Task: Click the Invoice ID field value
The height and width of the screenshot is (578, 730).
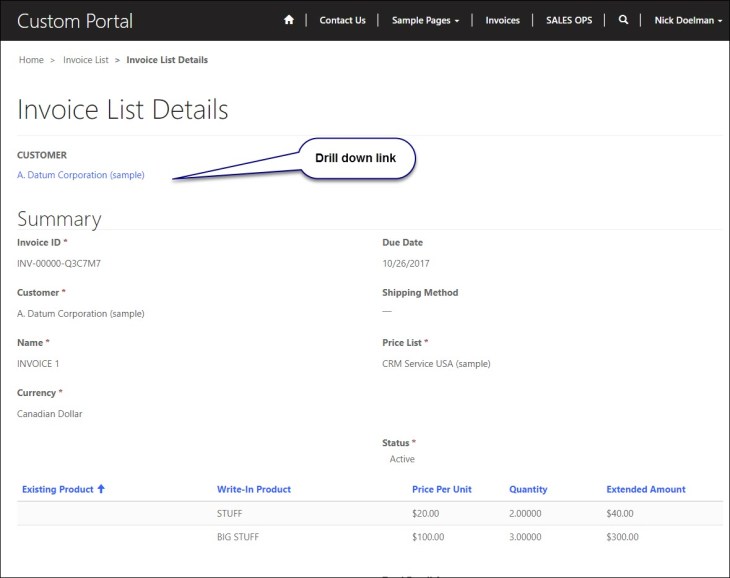Action: [59, 264]
